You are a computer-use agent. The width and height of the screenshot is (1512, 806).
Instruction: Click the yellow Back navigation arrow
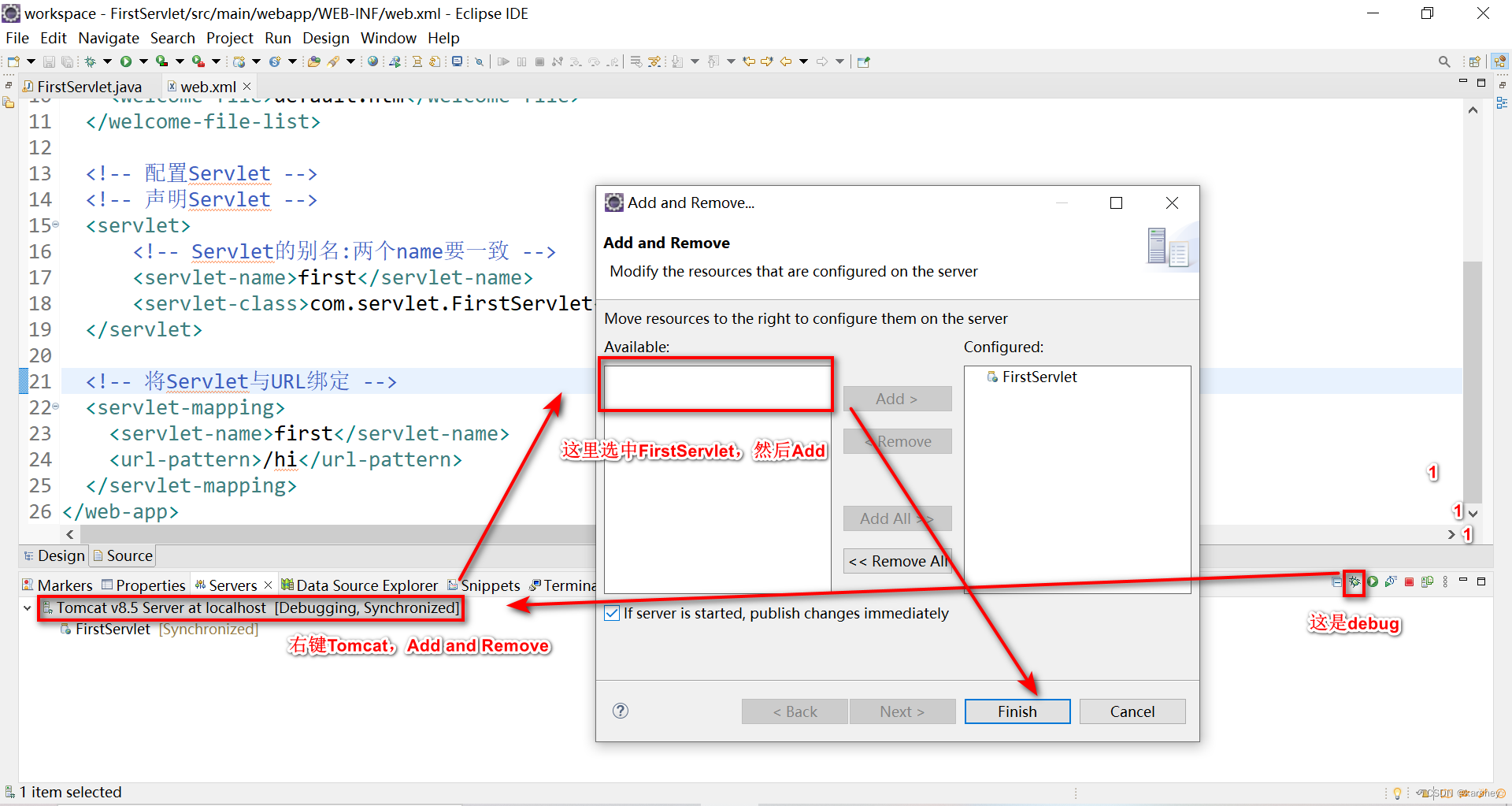(x=786, y=61)
